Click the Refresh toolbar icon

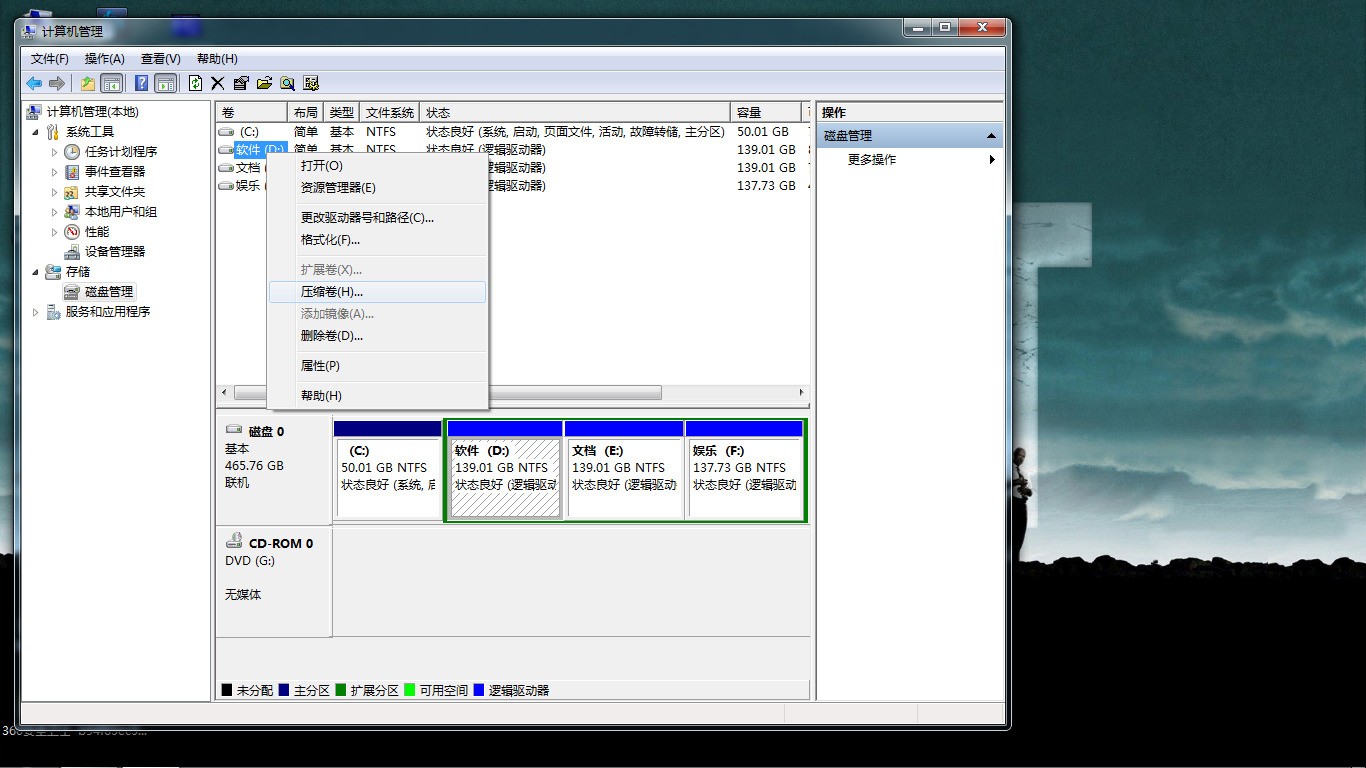(195, 83)
